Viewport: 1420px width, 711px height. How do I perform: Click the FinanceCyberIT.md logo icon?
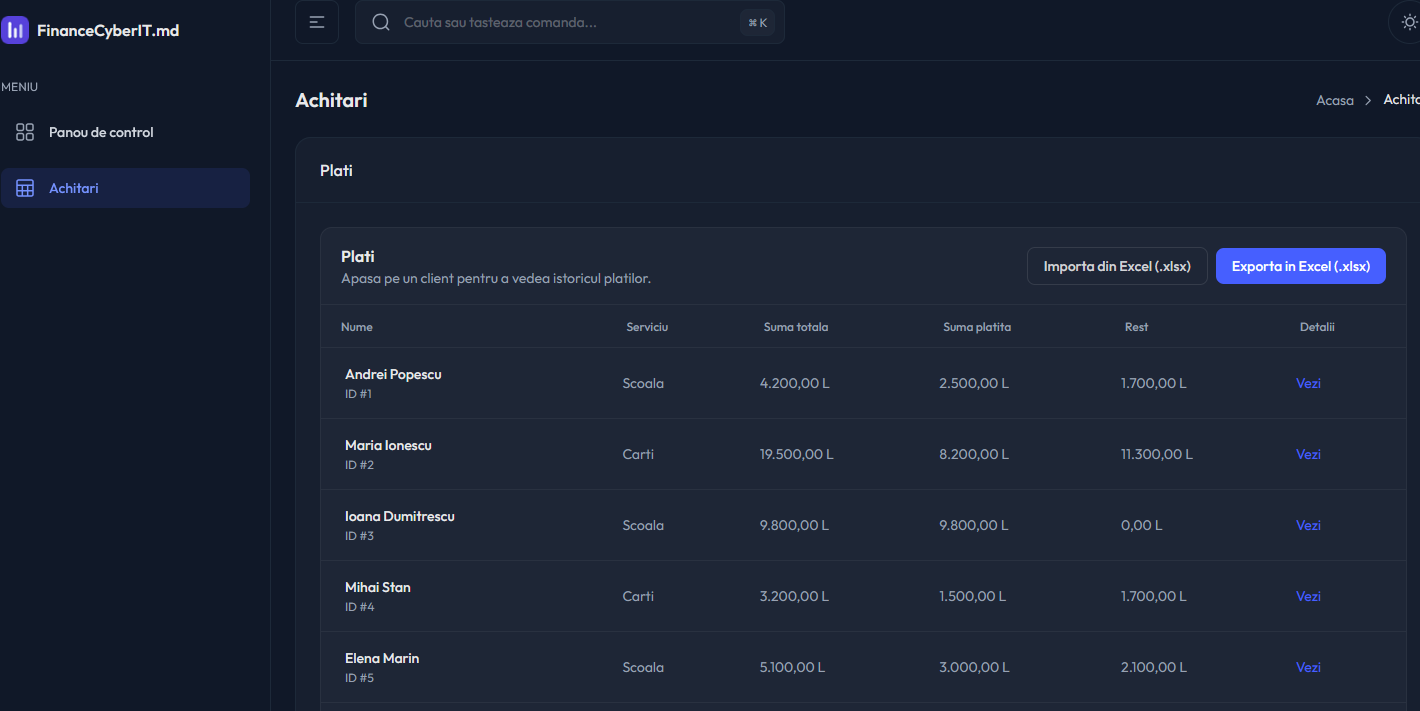point(15,30)
